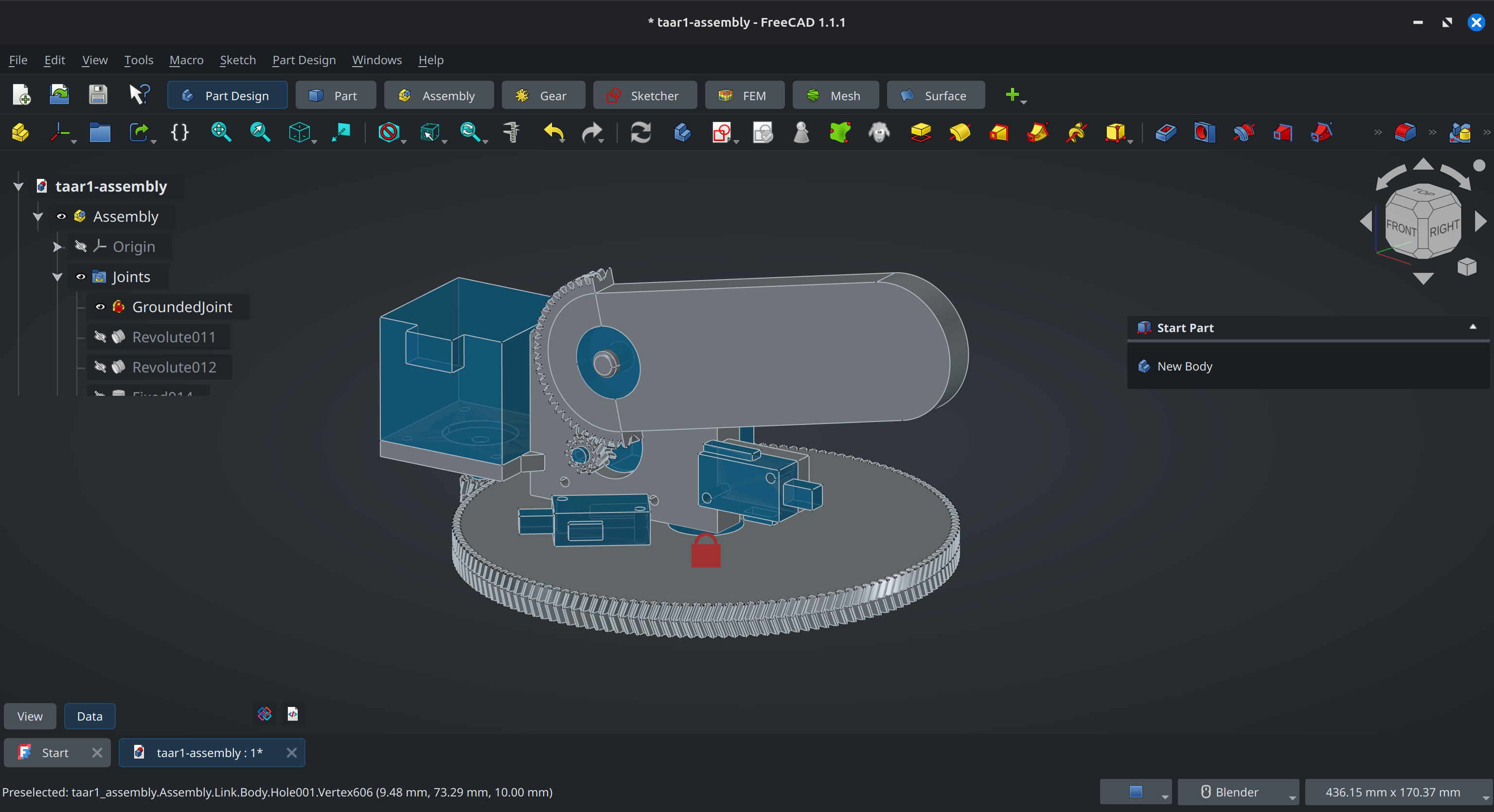
Task: Open the dimension units dropdown in status bar
Action: [x=1399, y=792]
